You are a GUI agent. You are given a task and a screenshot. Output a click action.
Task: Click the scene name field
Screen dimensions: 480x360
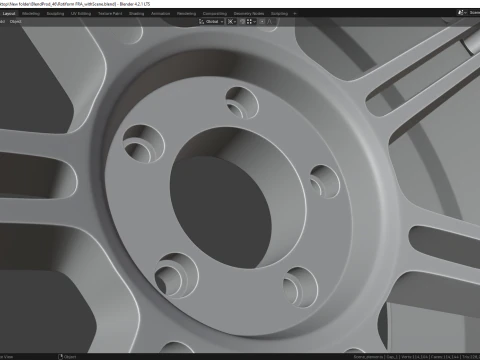(x=474, y=13)
